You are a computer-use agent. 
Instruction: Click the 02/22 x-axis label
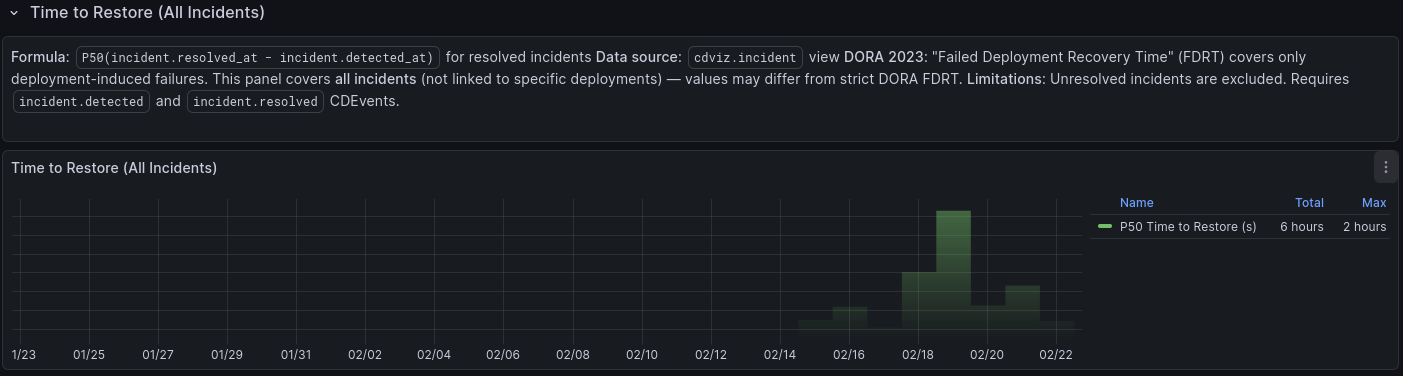tap(1056, 355)
